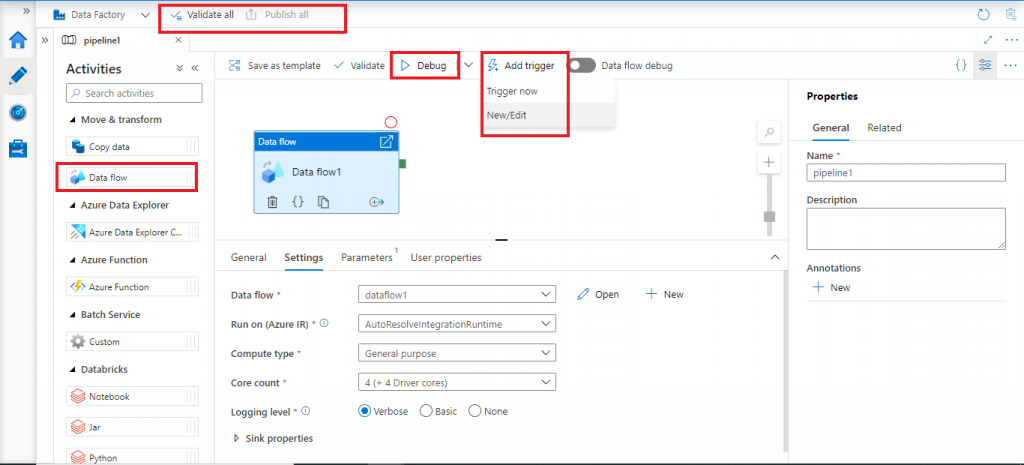Click the discard all trash icon
The width and height of the screenshot is (1024, 465).
[x=1012, y=15]
